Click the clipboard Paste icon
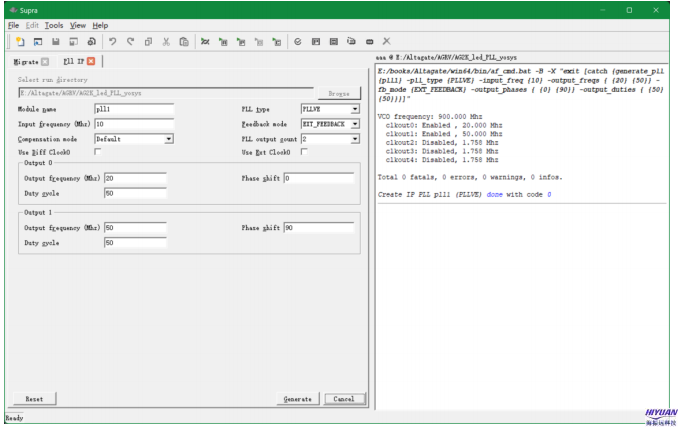 (184, 41)
